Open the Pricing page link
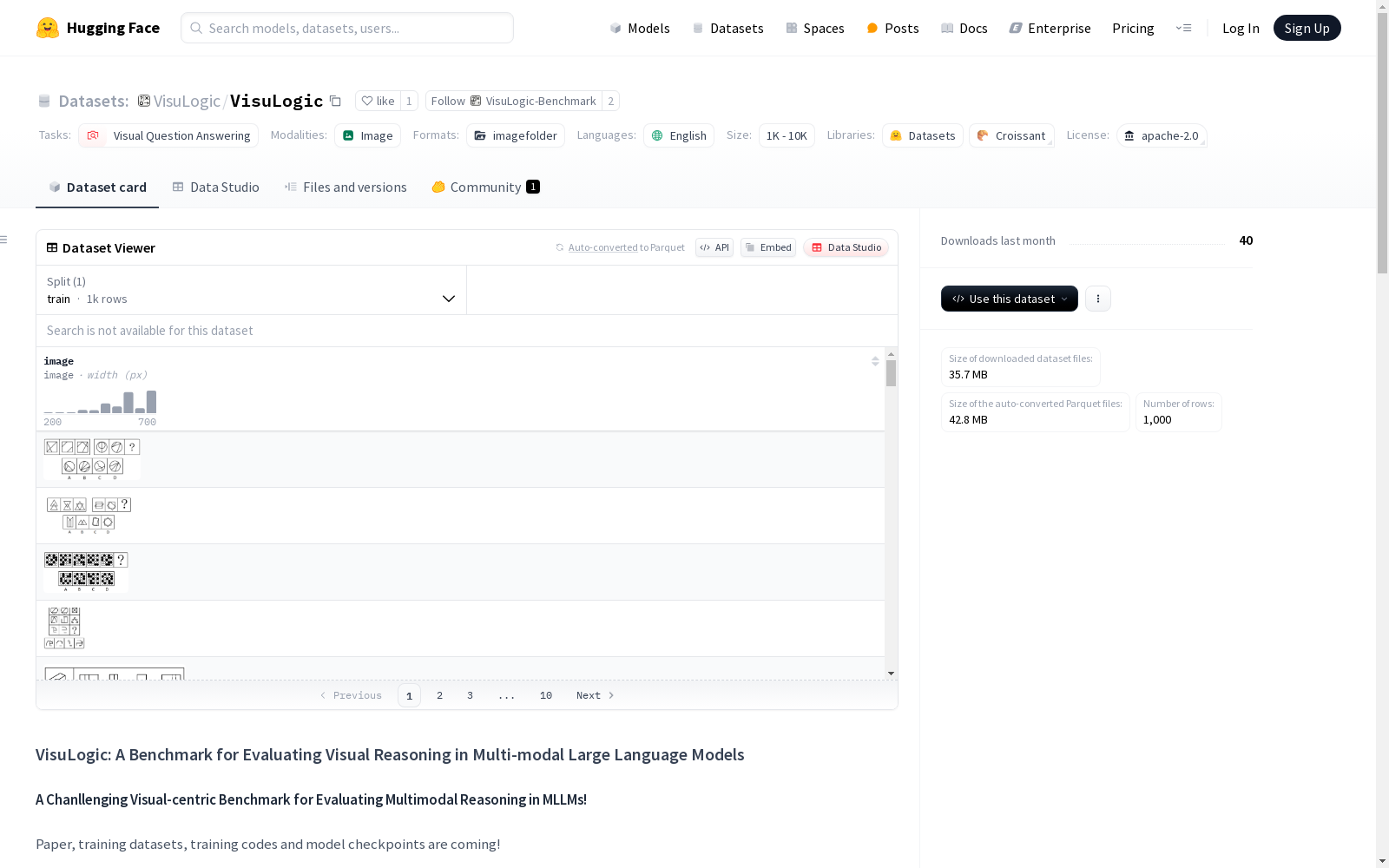 (x=1133, y=28)
